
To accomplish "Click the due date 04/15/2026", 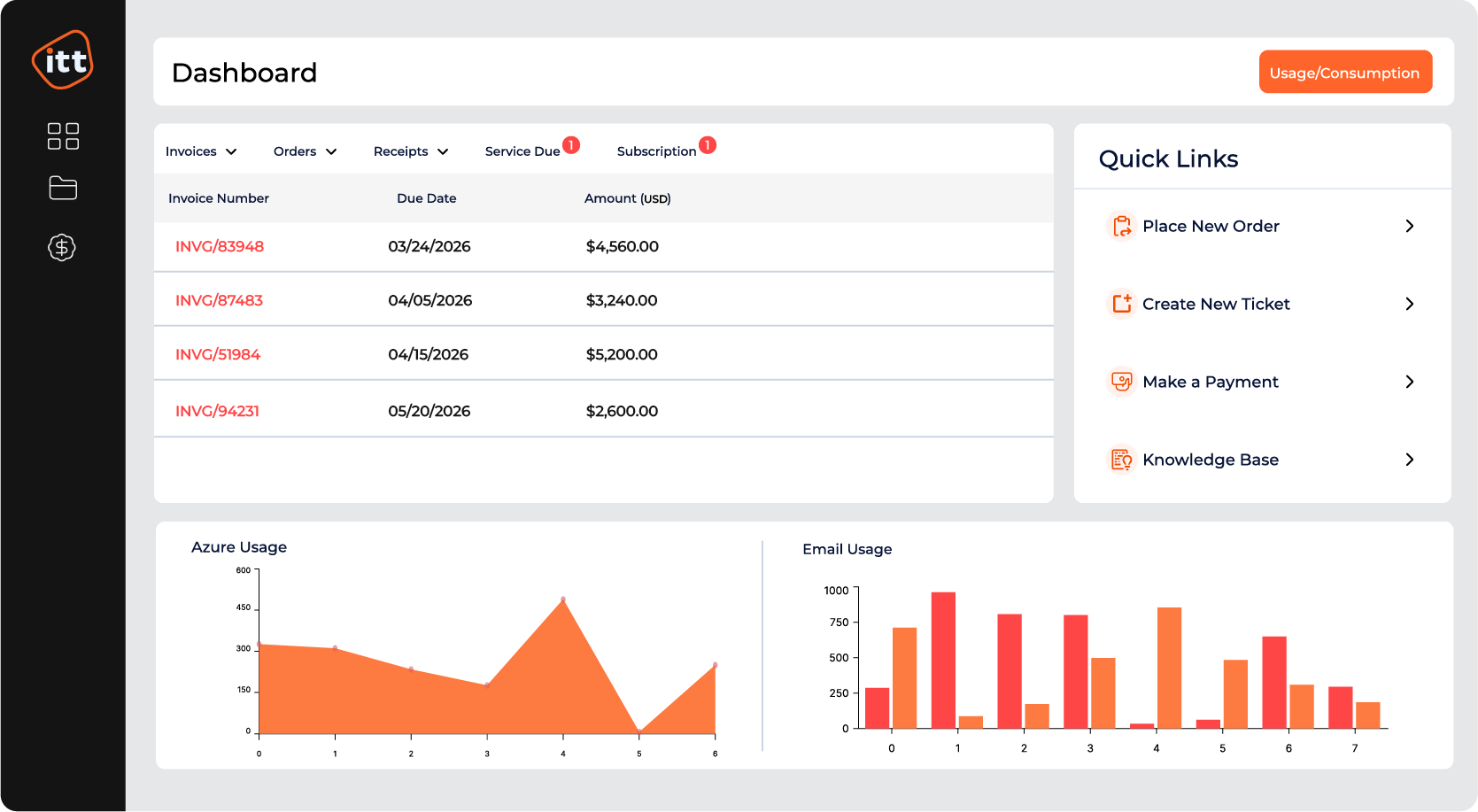I will coord(429,354).
